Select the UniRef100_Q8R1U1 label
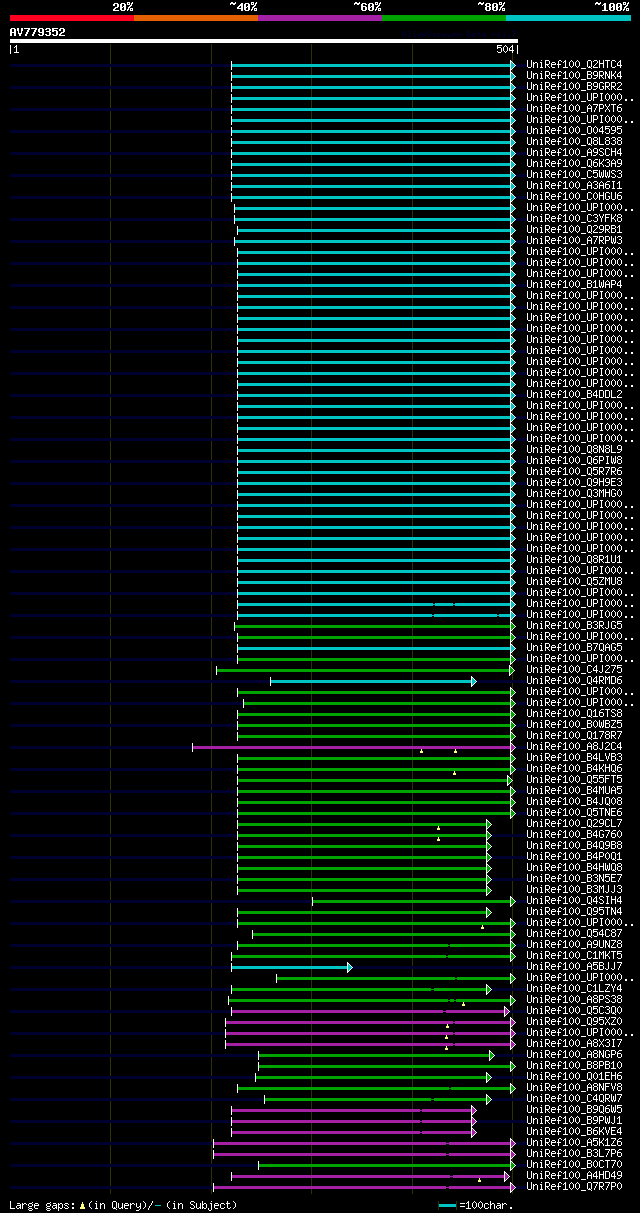This screenshot has height=1213, width=640. [x=574, y=559]
